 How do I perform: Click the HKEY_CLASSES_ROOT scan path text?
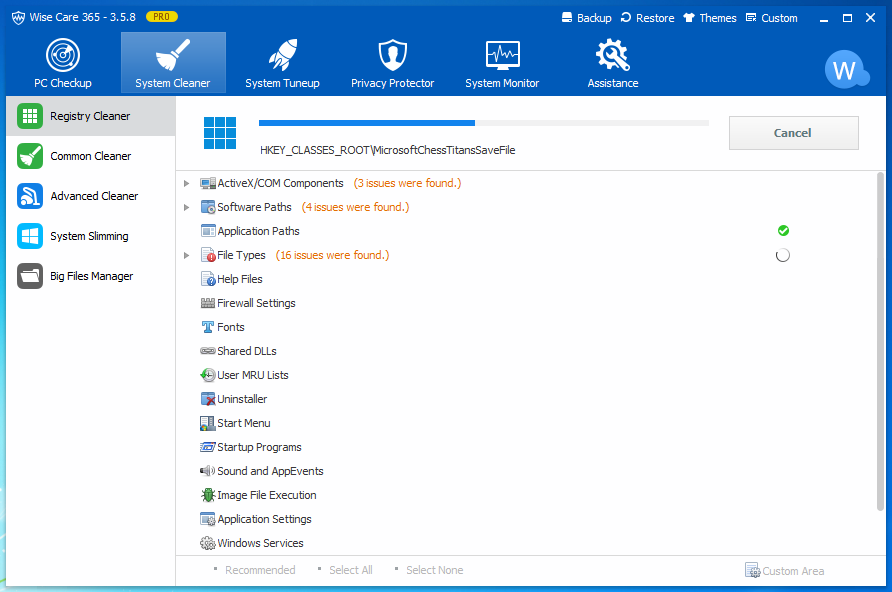(387, 150)
